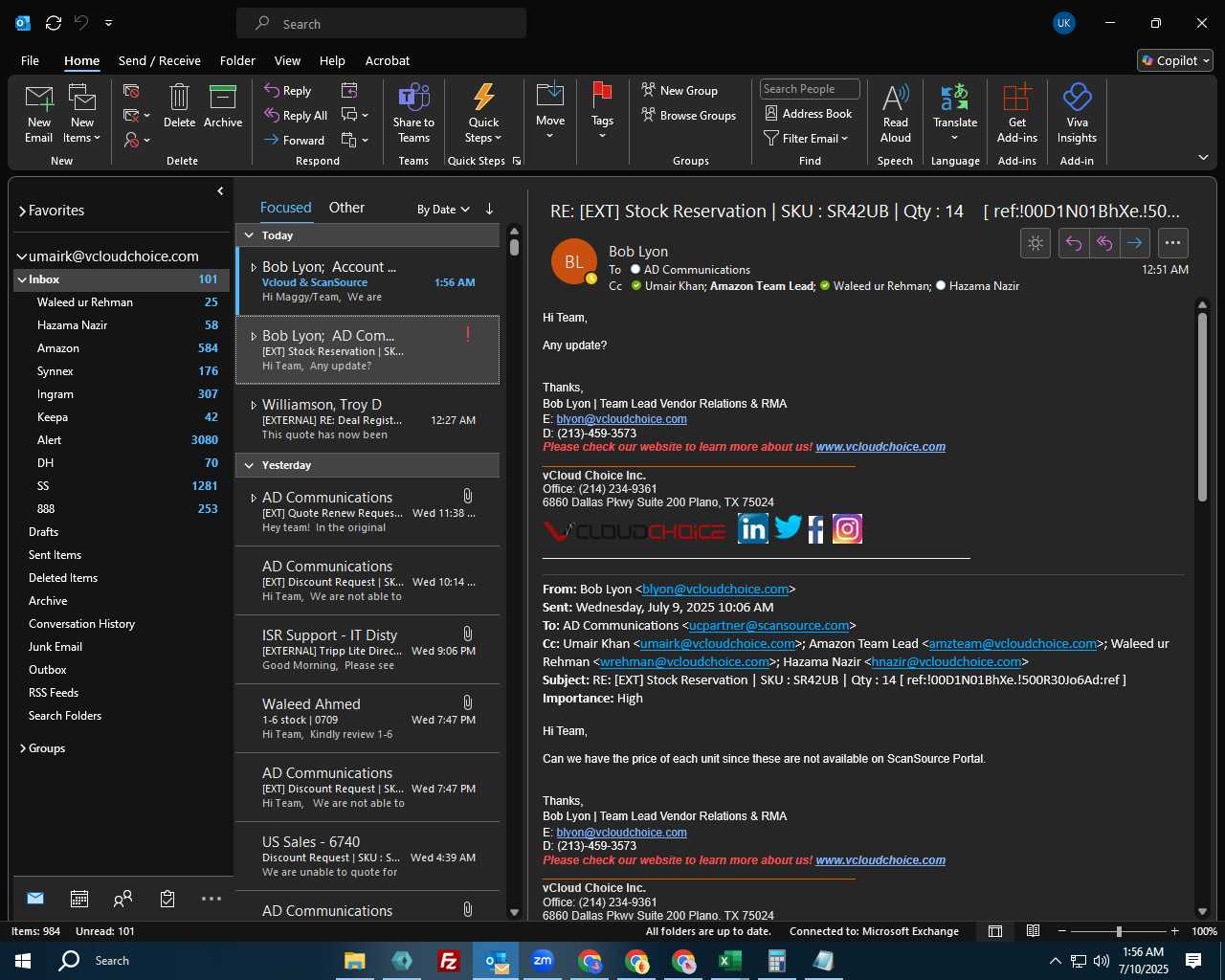Click the zoom out minus button
The image size is (1225, 980).
coord(1061,931)
